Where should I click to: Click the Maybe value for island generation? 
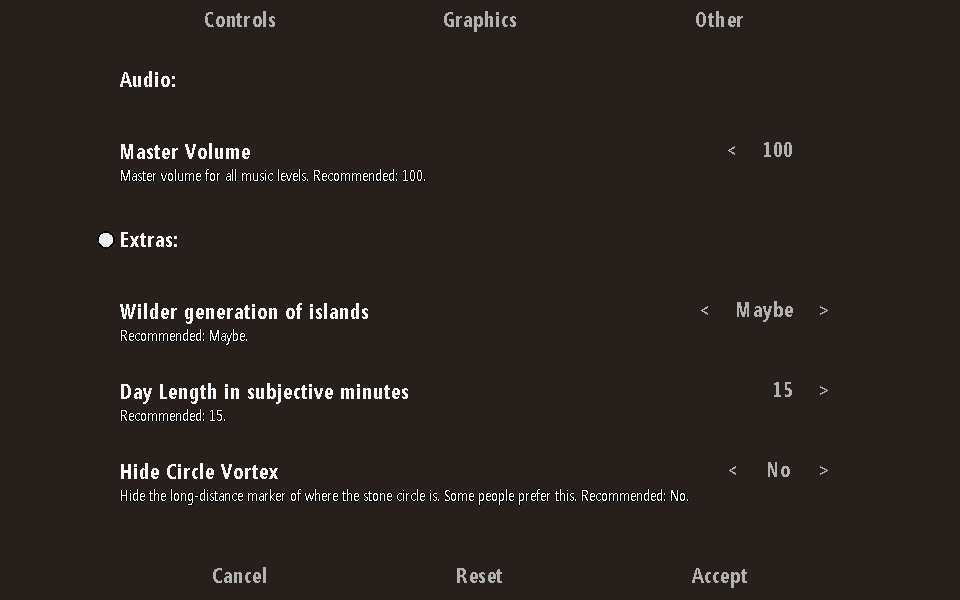764,310
